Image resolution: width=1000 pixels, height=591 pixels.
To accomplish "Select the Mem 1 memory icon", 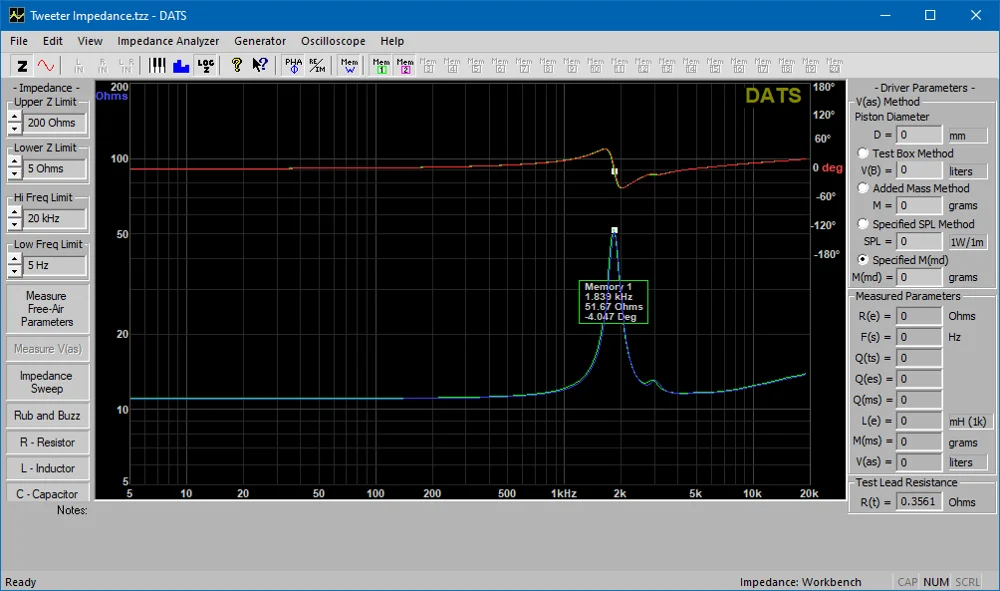I will (x=381, y=66).
